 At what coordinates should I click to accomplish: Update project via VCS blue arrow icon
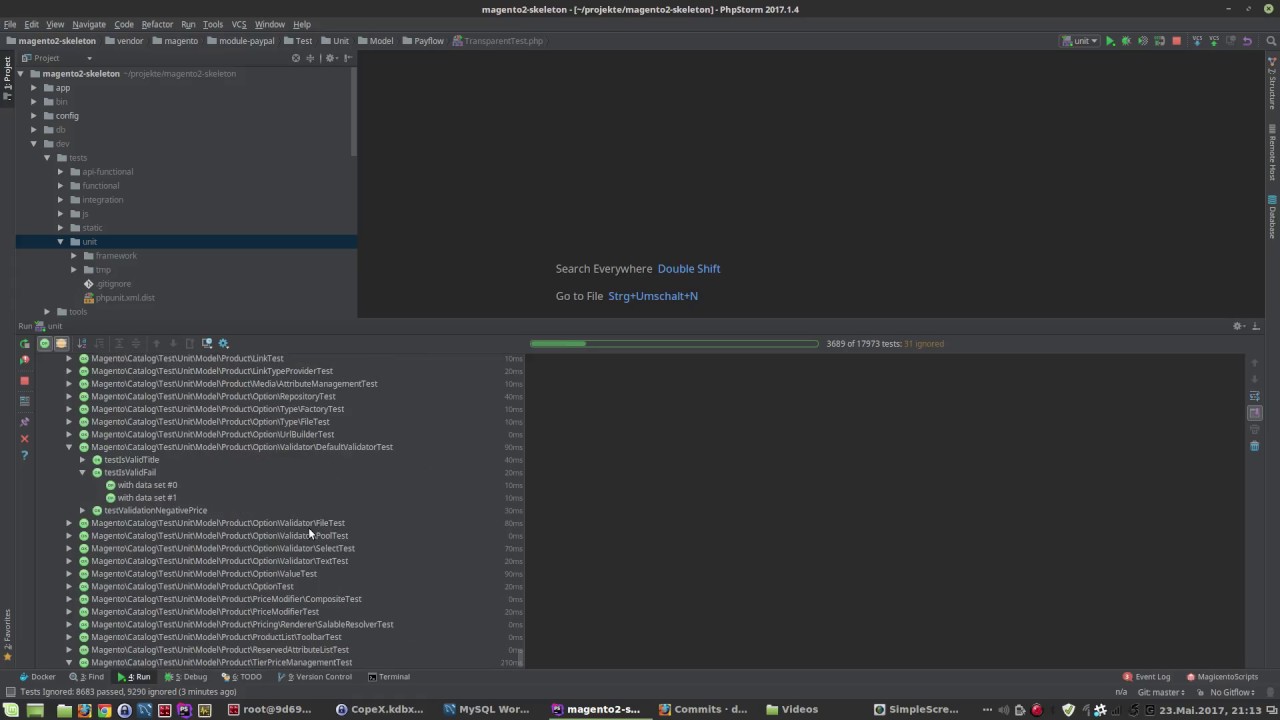[1197, 41]
